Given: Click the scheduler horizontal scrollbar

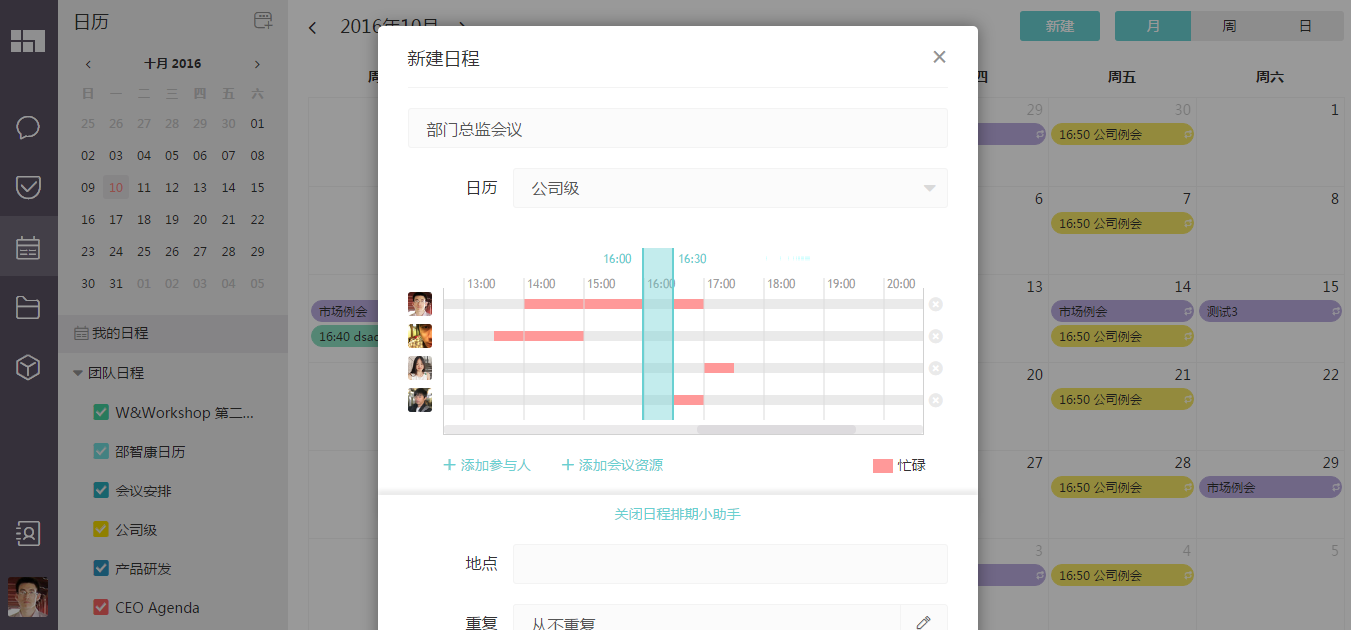Looking at the screenshot, I should (776, 430).
